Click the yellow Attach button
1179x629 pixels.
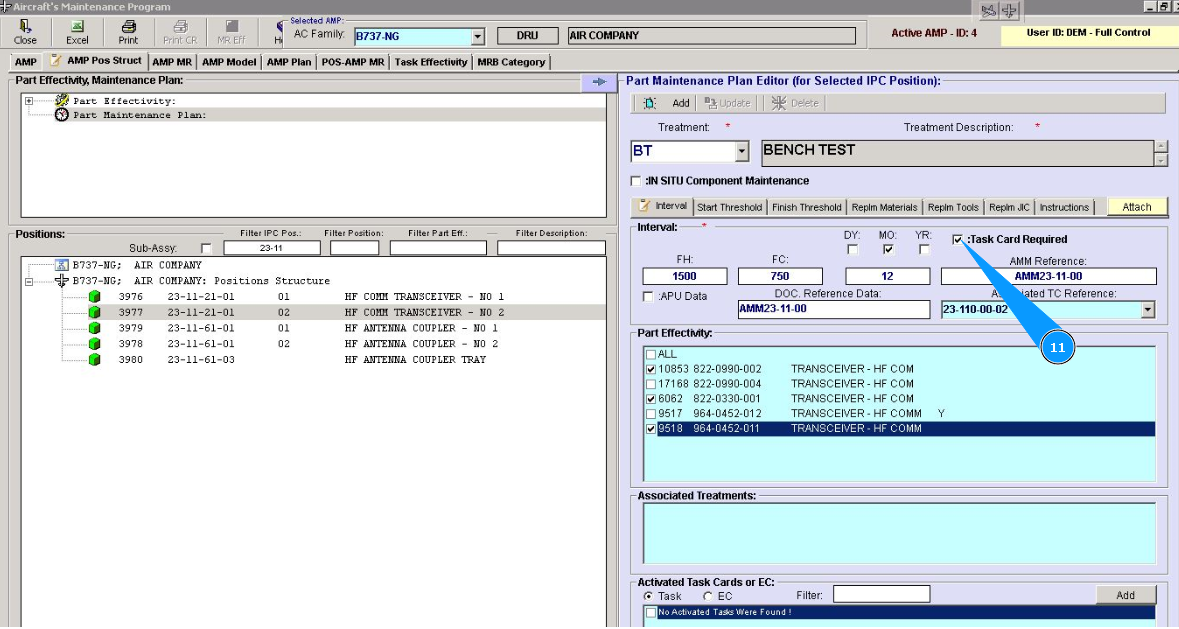pos(1136,207)
